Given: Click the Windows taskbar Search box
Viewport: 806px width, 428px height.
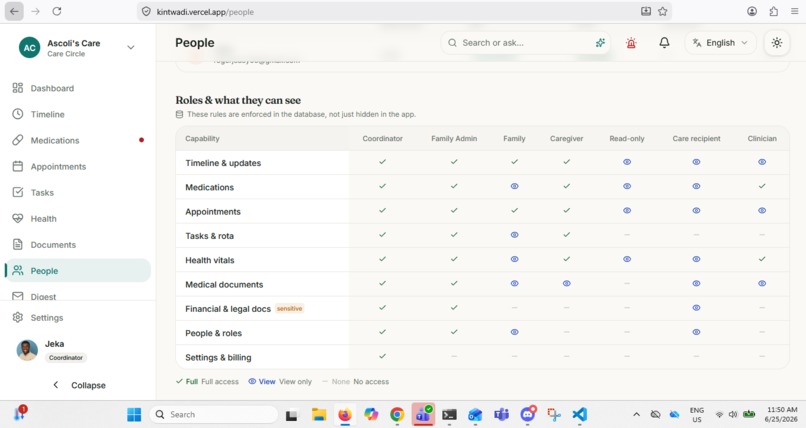Looking at the screenshot, I should (213, 415).
